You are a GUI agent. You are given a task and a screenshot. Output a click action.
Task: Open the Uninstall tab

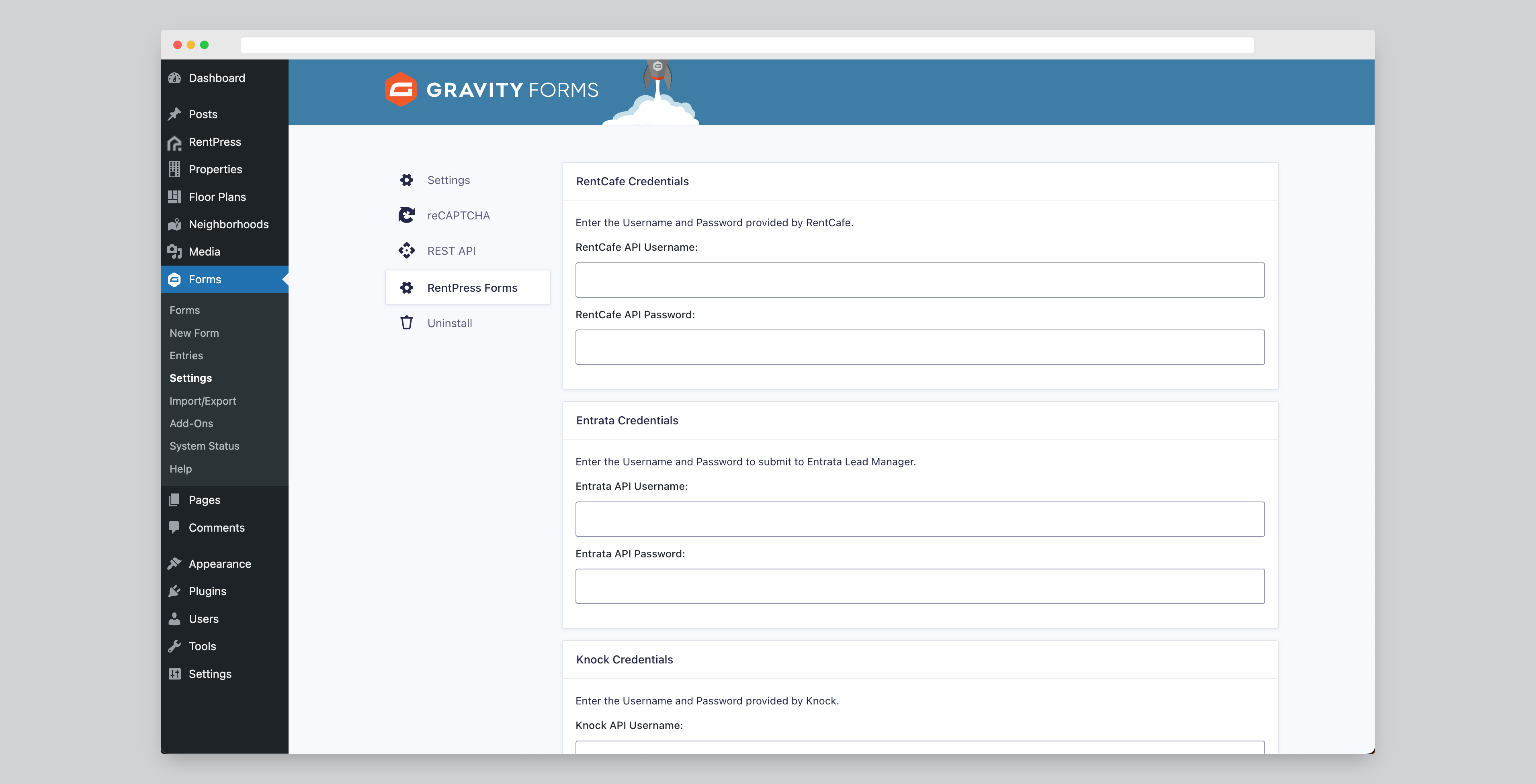click(467, 323)
